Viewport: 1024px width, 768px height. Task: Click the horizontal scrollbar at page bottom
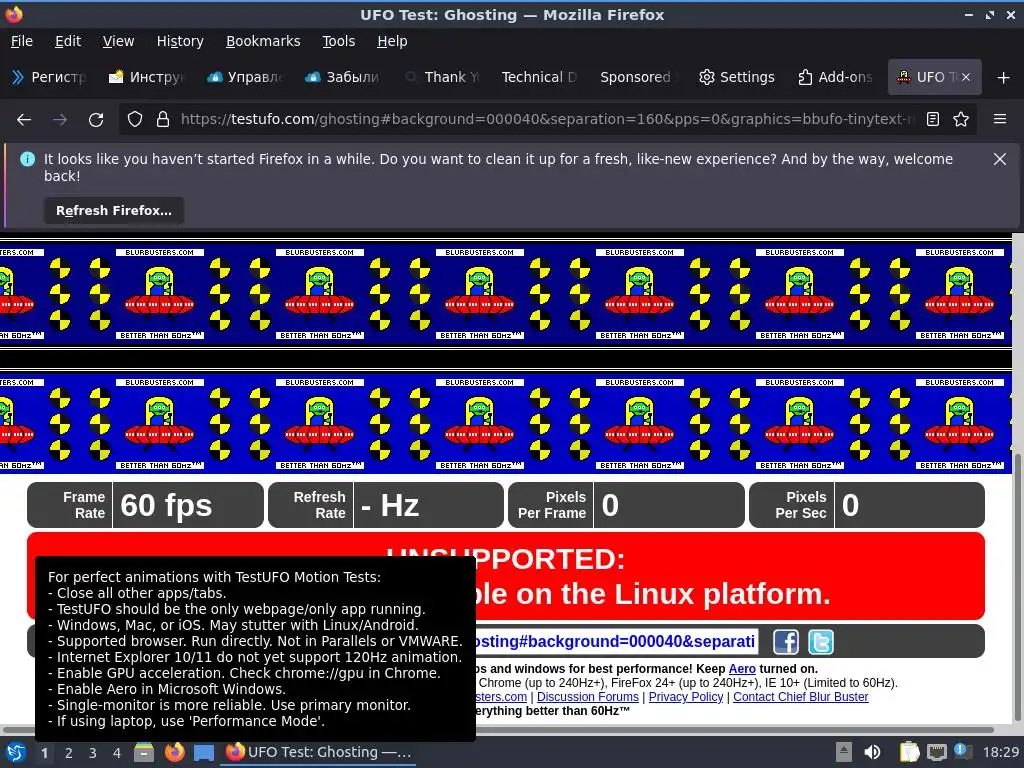[x=498, y=729]
